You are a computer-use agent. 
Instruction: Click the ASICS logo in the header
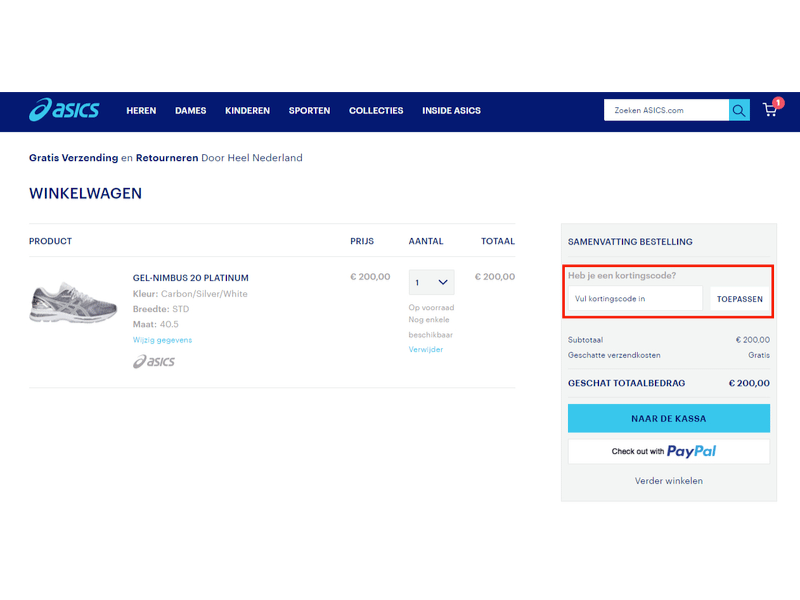click(x=64, y=110)
